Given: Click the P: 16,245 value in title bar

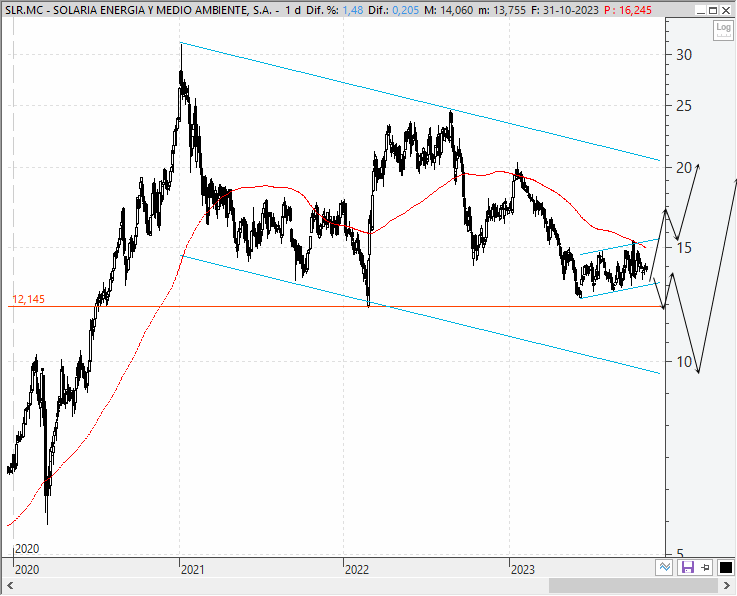Looking at the screenshot, I should pyautogui.click(x=628, y=10).
